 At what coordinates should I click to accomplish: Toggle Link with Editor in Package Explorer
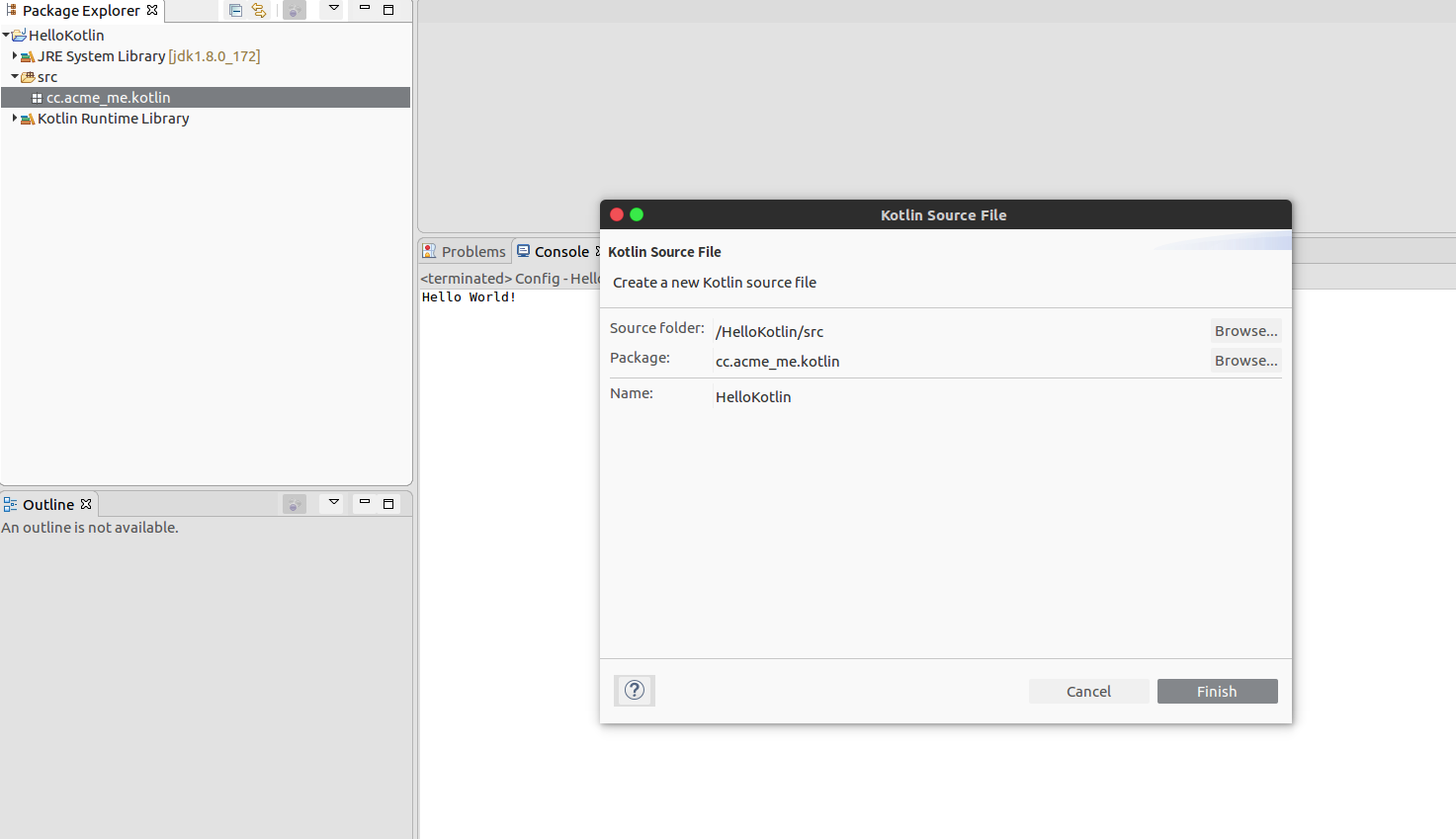click(x=259, y=10)
